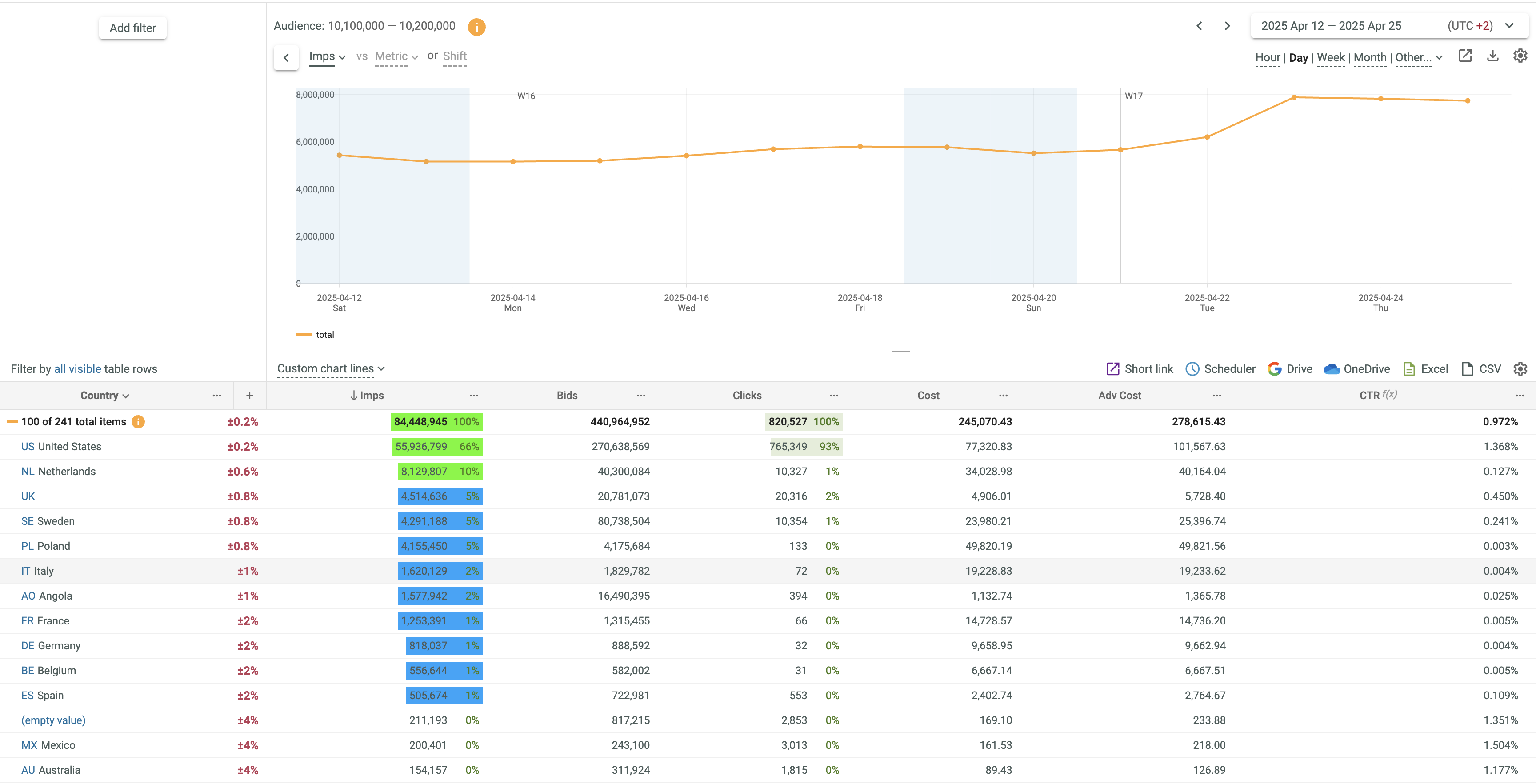Click the US United States row link

61,447
